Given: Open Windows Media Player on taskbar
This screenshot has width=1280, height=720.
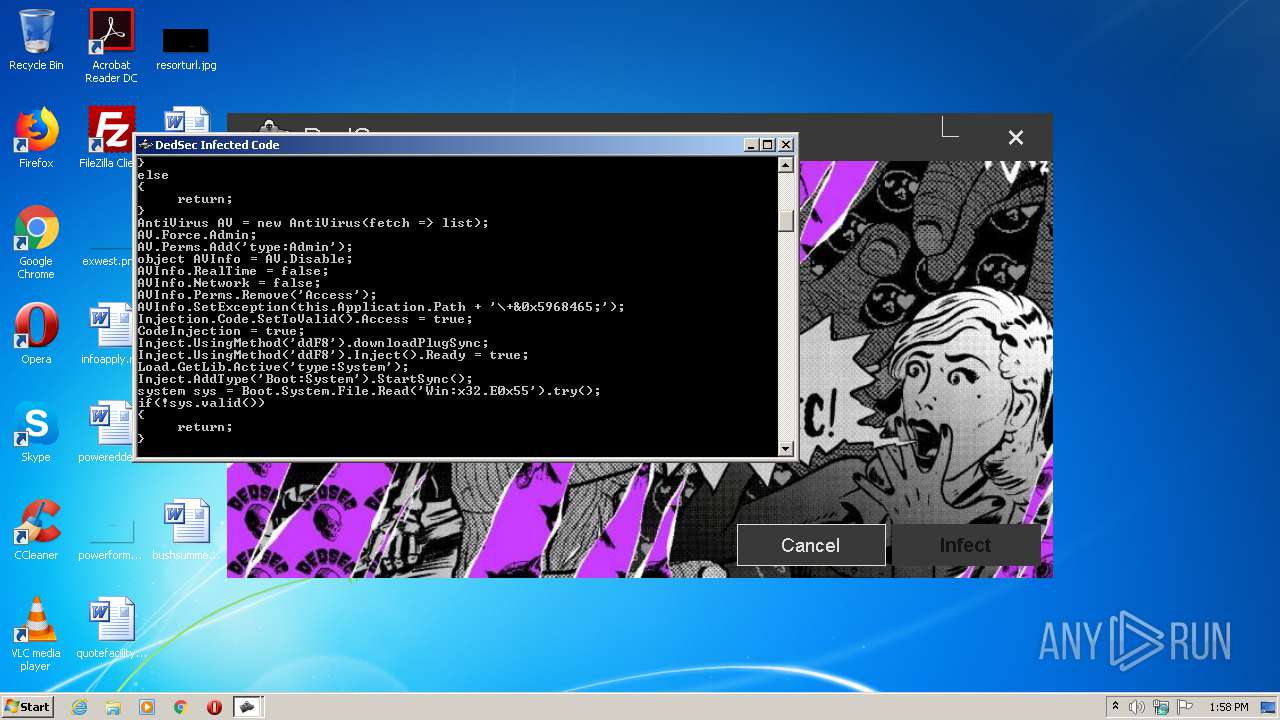Looking at the screenshot, I should tap(147, 707).
